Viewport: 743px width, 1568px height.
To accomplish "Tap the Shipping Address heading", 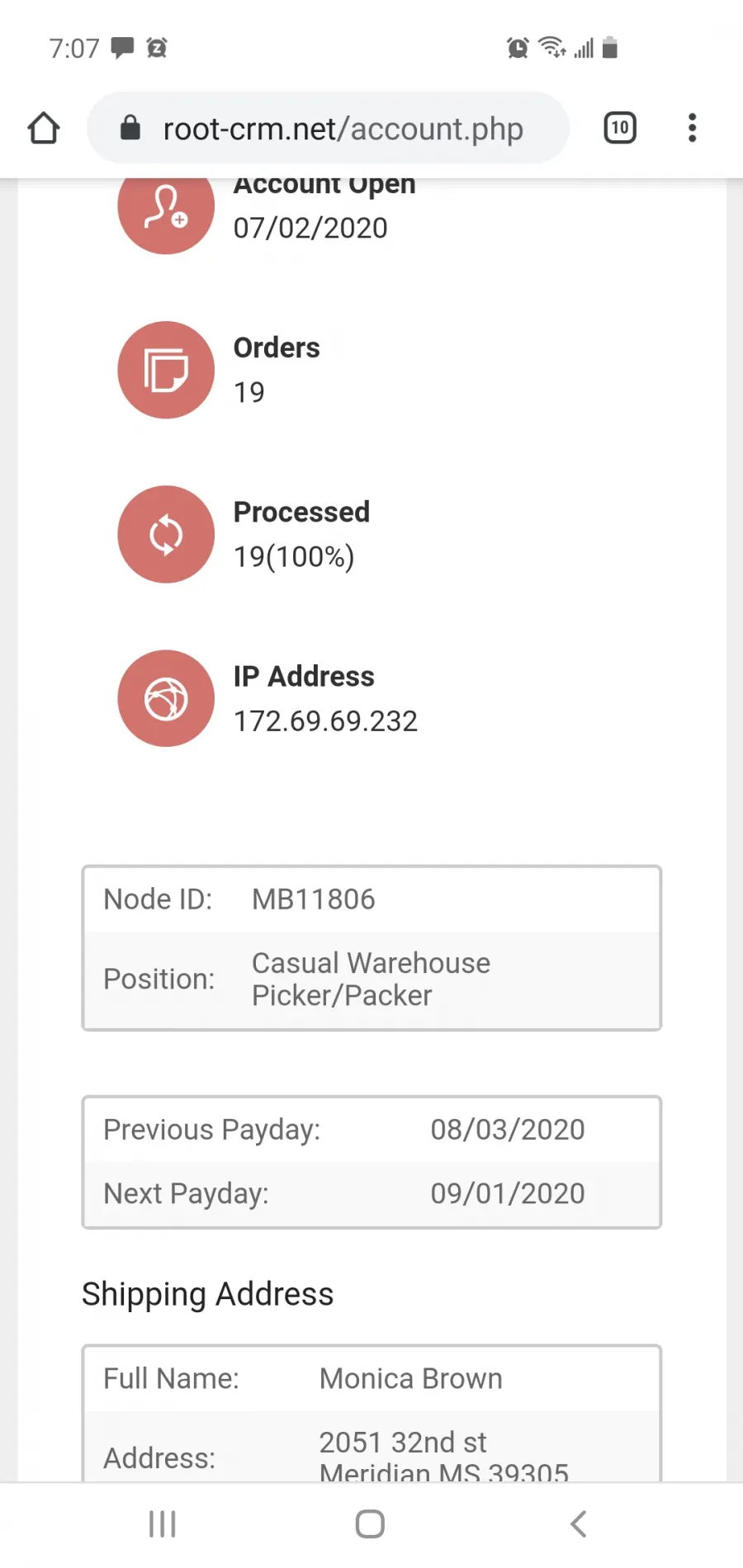I will (207, 1294).
